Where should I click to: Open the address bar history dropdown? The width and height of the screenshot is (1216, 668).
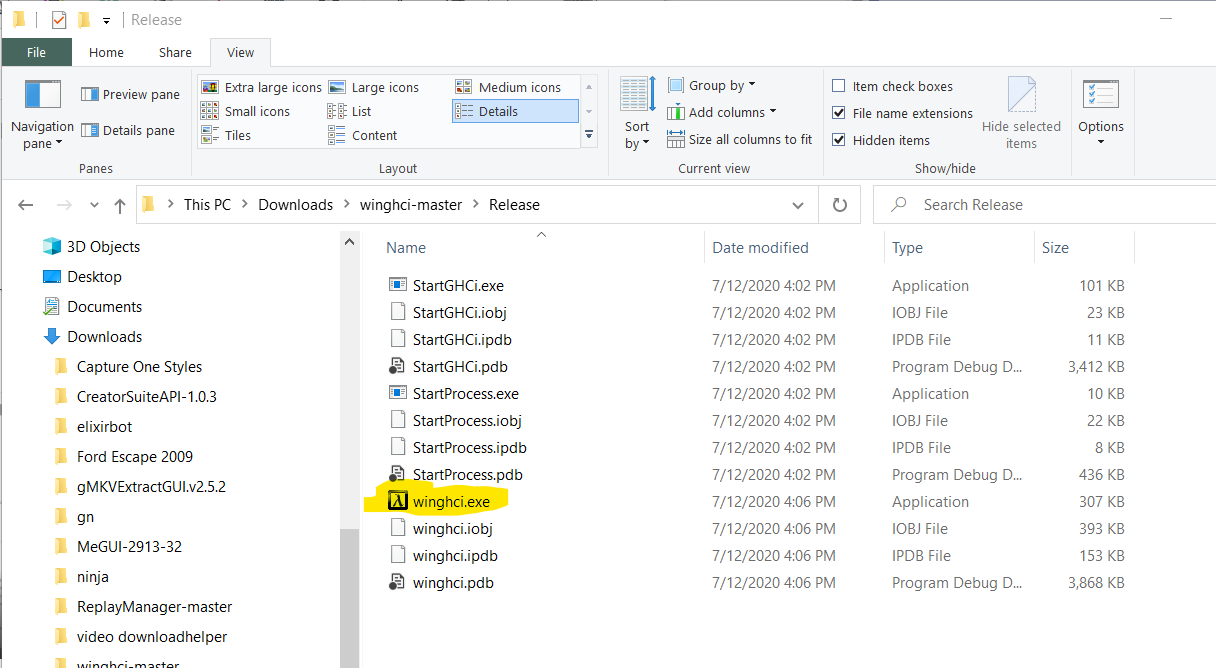tap(798, 205)
